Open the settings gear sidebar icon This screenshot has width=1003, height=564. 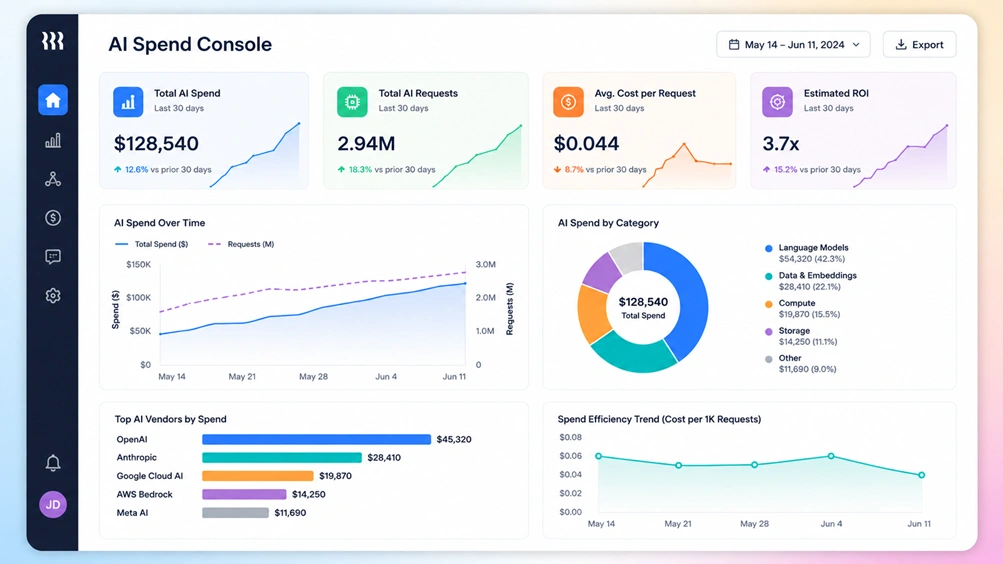pyautogui.click(x=53, y=295)
